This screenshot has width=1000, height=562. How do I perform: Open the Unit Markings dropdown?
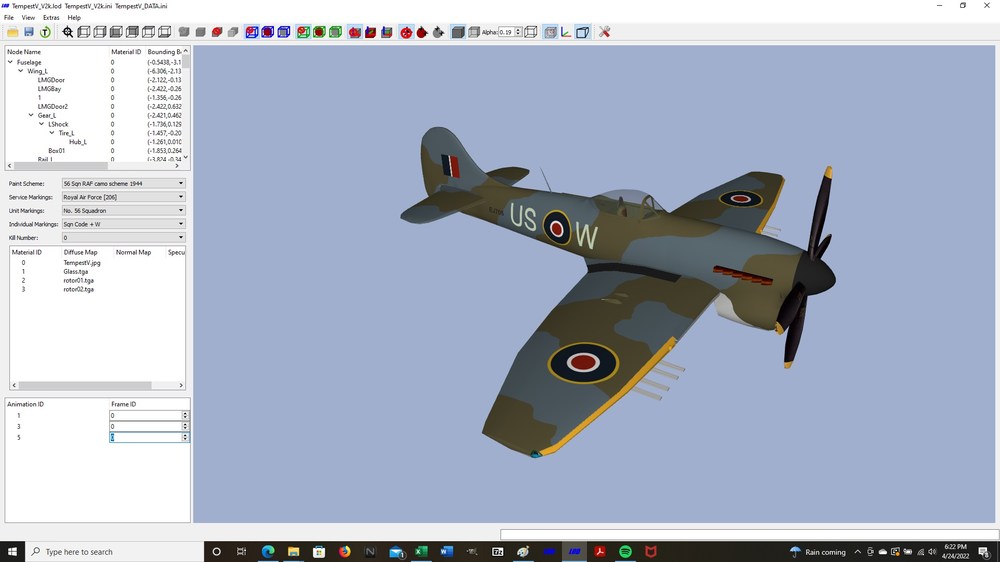(124, 211)
